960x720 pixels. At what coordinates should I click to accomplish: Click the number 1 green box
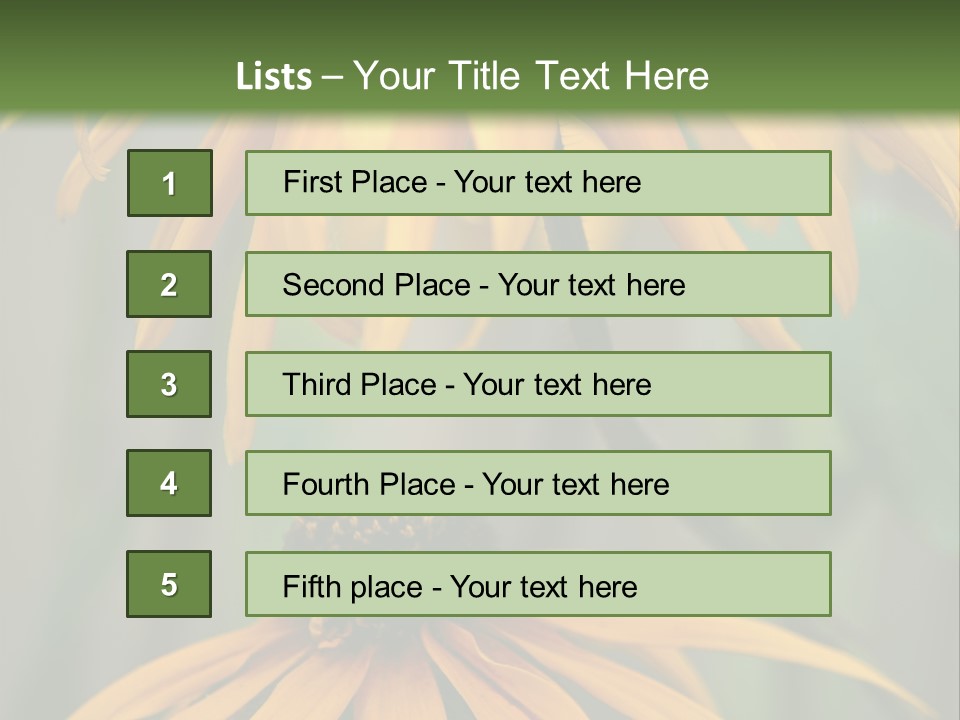(x=170, y=183)
